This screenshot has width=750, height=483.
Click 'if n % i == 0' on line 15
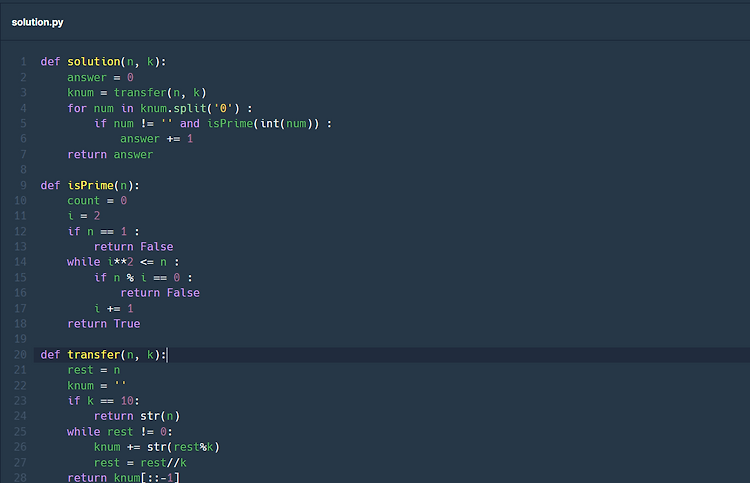click(x=137, y=277)
